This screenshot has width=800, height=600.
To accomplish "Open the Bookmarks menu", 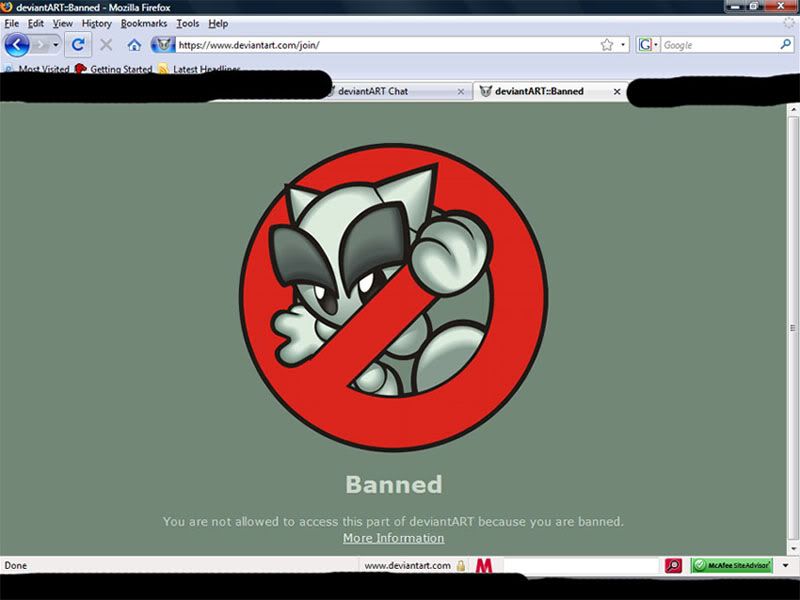I will [144, 23].
